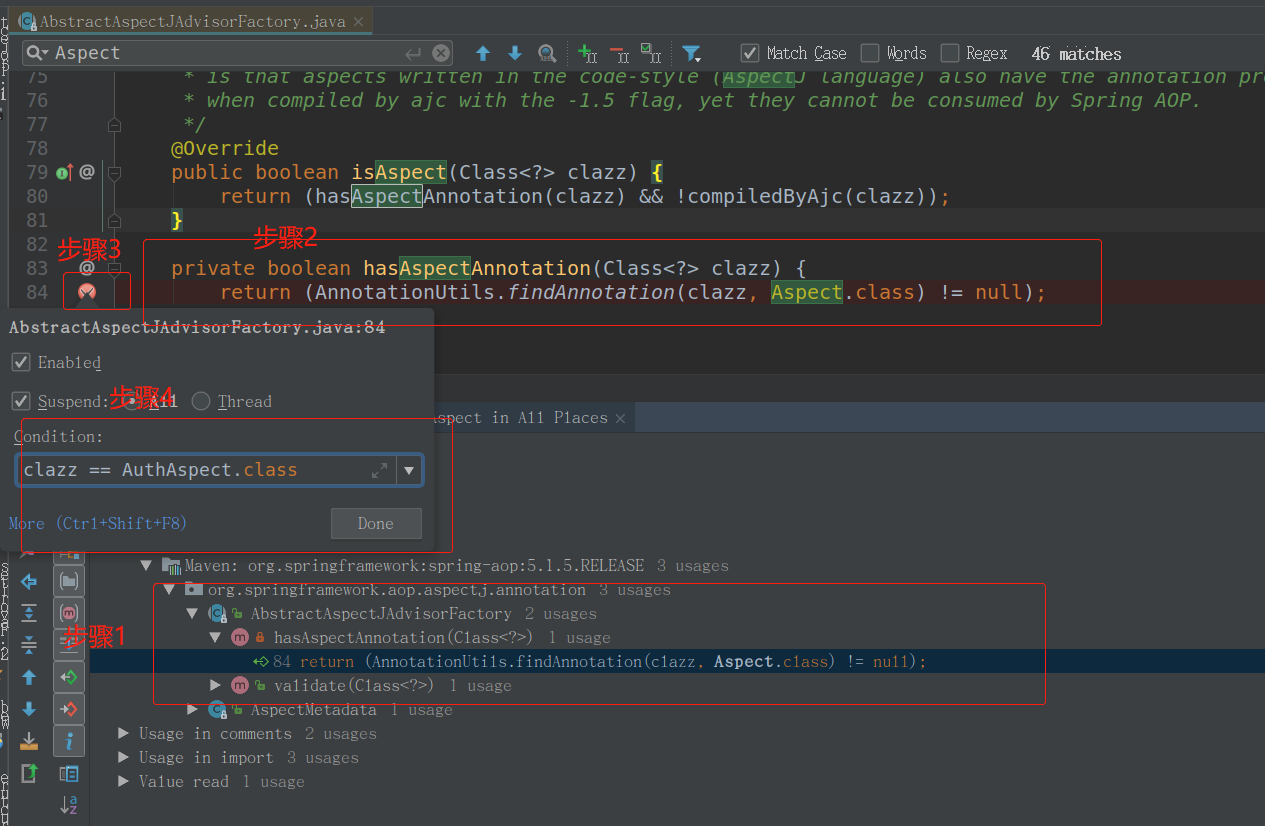Open More breakpoint settings link

98,523
